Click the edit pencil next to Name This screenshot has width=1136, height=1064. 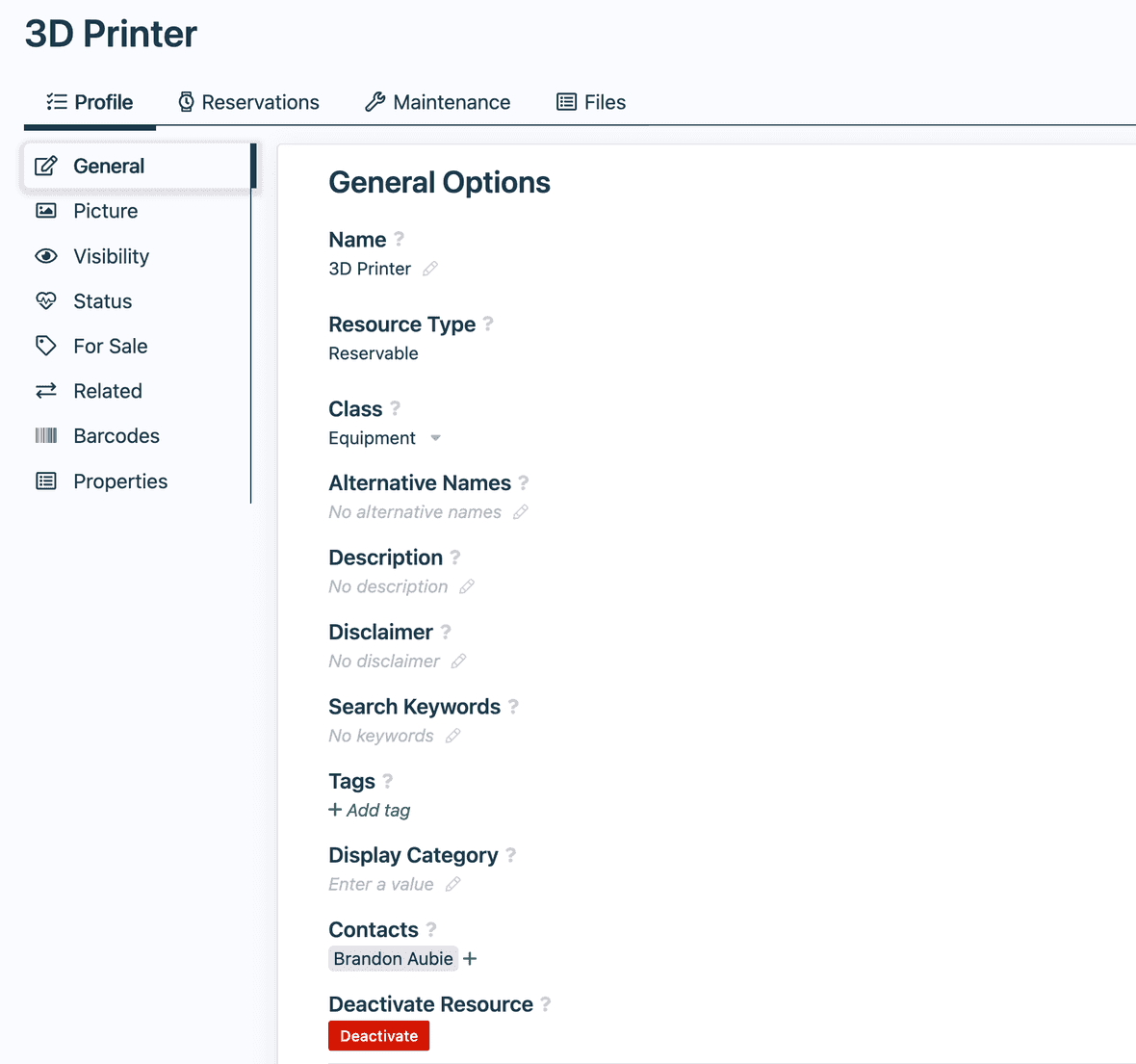coord(430,269)
